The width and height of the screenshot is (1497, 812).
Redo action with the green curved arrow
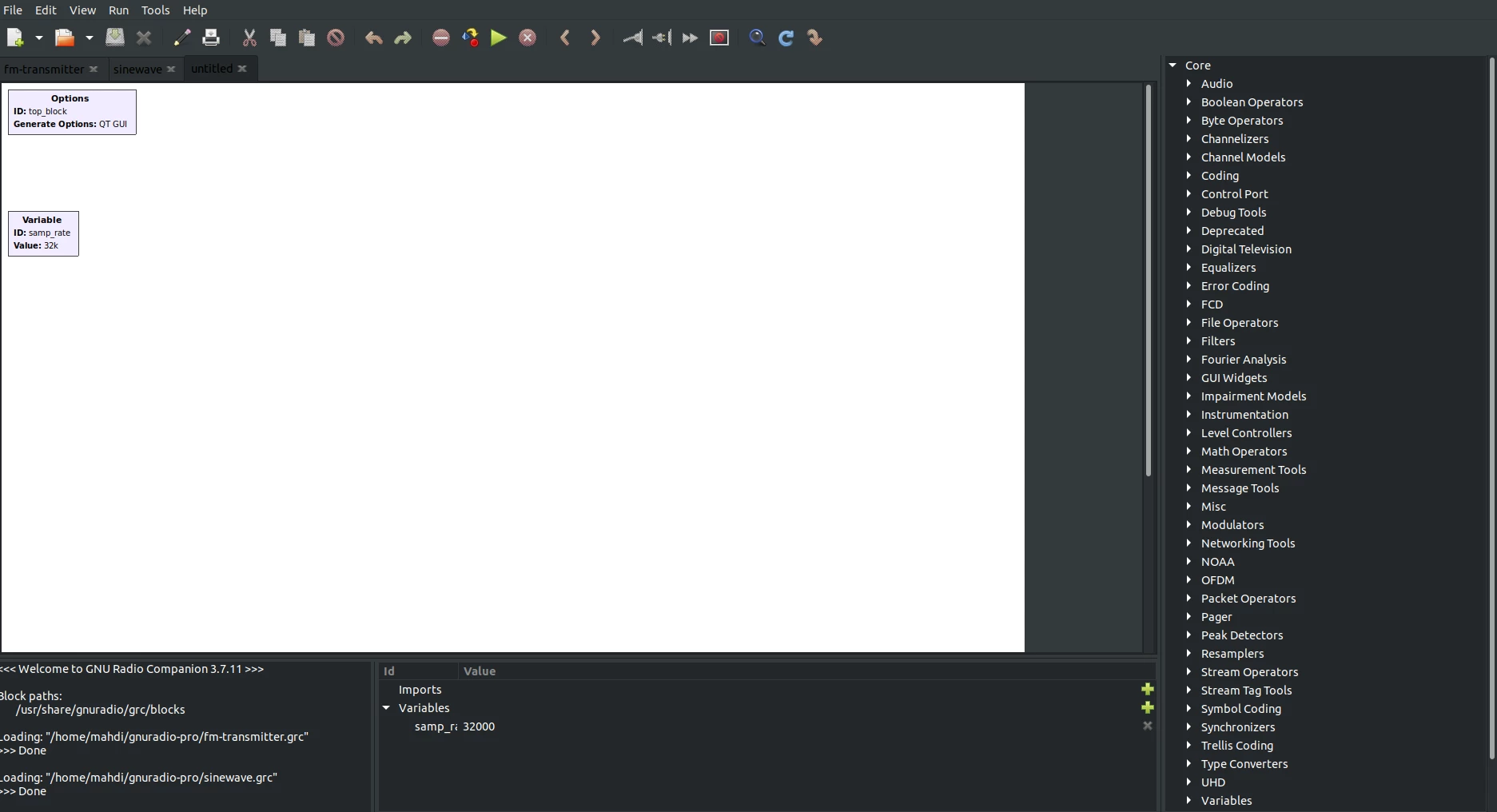[x=403, y=38]
